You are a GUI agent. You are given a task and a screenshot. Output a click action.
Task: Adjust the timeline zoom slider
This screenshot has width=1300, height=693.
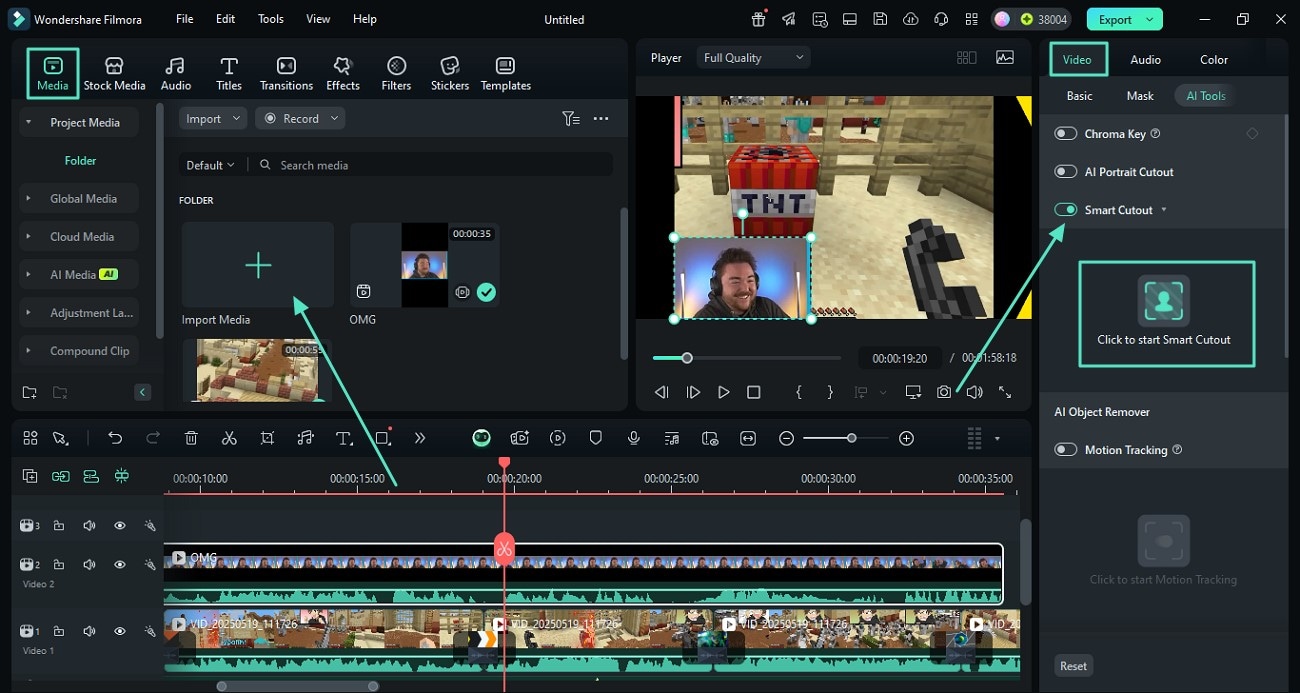[847, 438]
